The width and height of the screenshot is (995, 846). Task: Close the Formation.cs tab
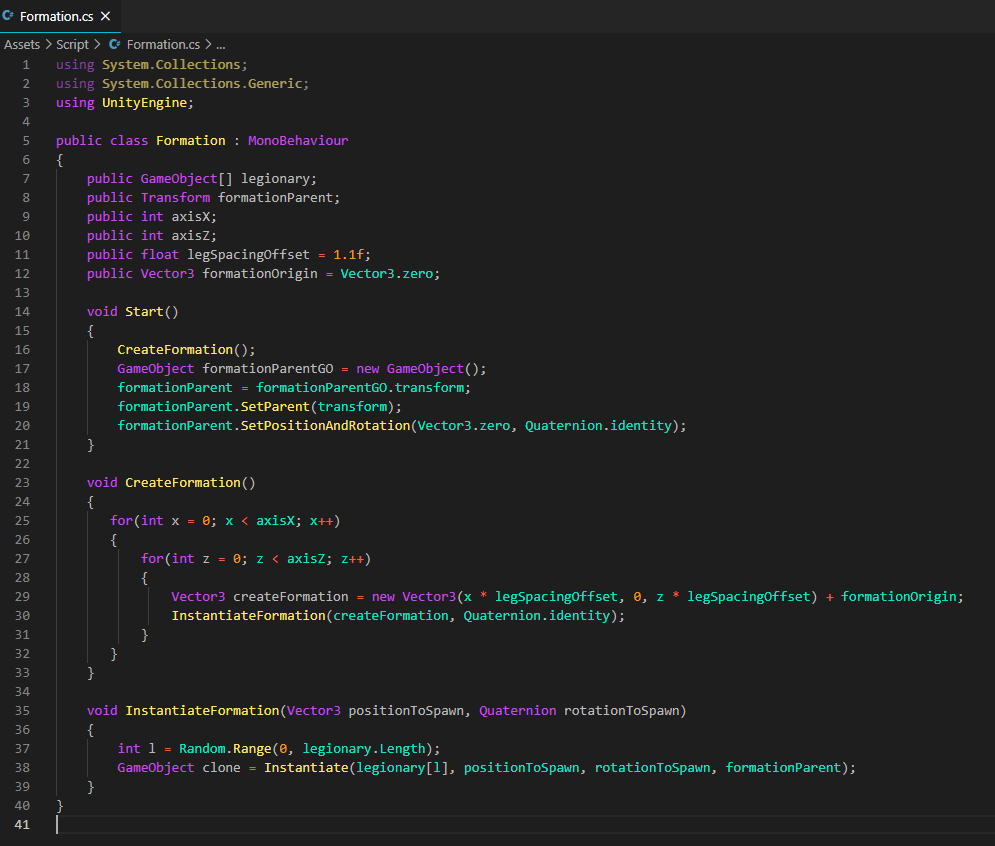[x=105, y=16]
